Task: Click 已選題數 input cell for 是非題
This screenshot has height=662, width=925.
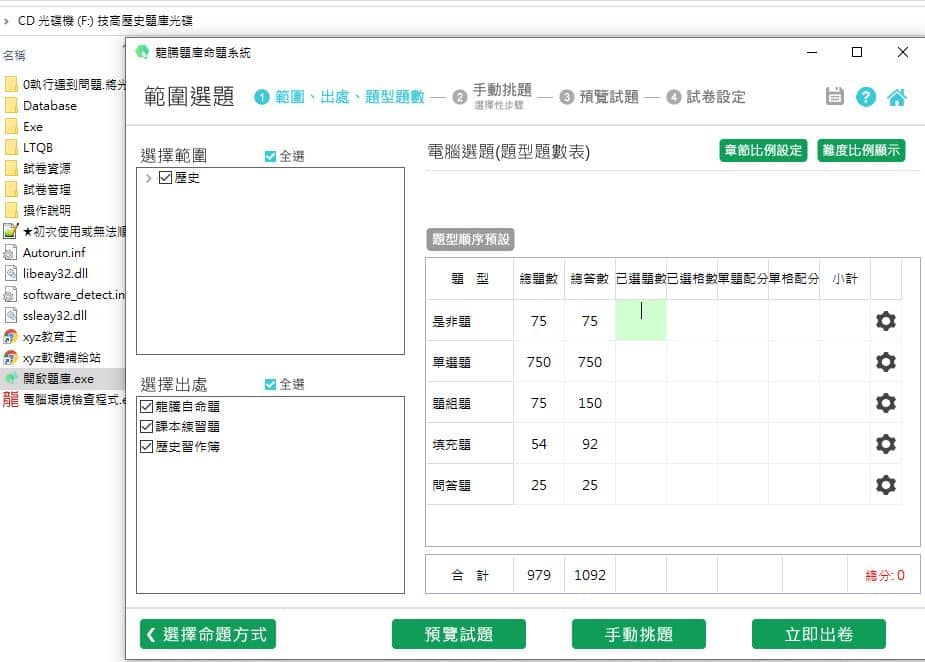Action: [641, 320]
